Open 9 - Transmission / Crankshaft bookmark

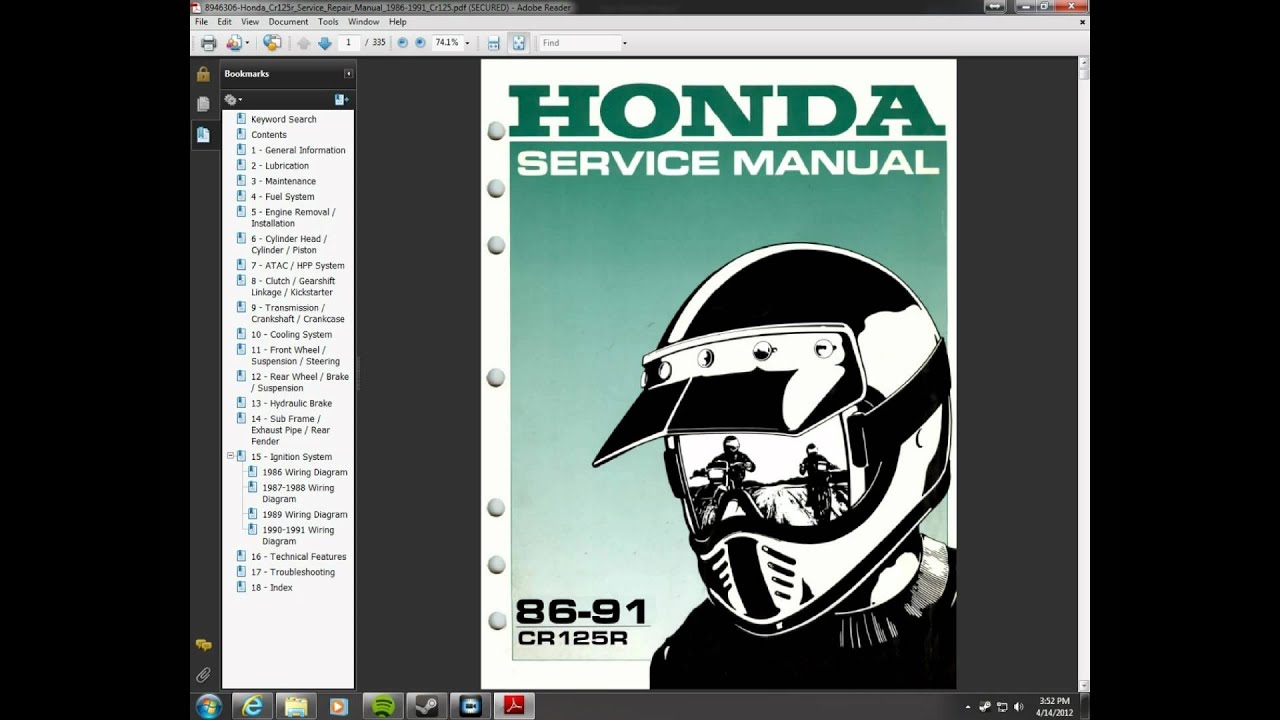click(298, 314)
